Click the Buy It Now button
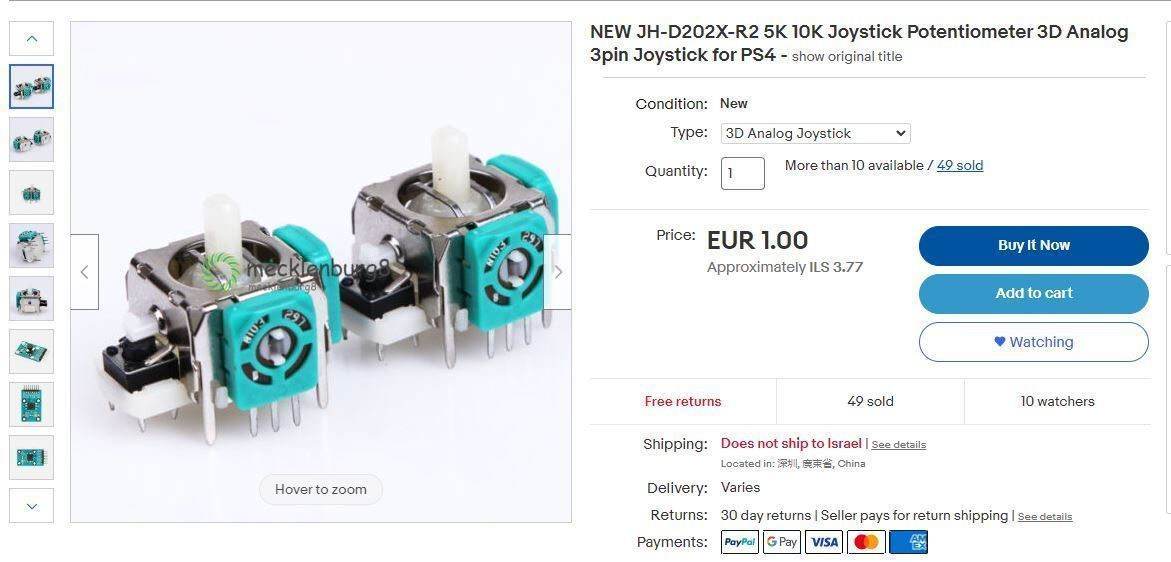Viewport: 1171px width, 562px height. (x=1034, y=246)
